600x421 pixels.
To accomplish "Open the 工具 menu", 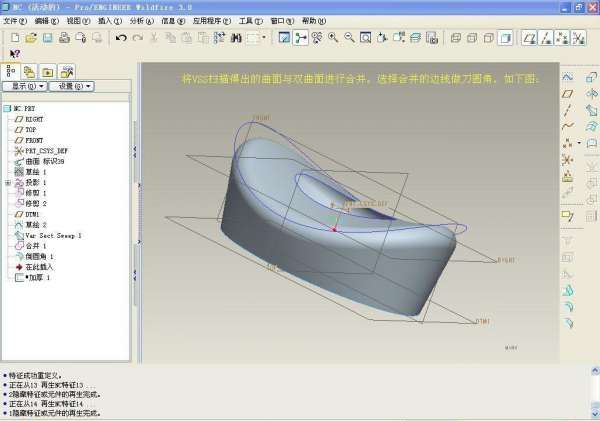I will [251, 21].
